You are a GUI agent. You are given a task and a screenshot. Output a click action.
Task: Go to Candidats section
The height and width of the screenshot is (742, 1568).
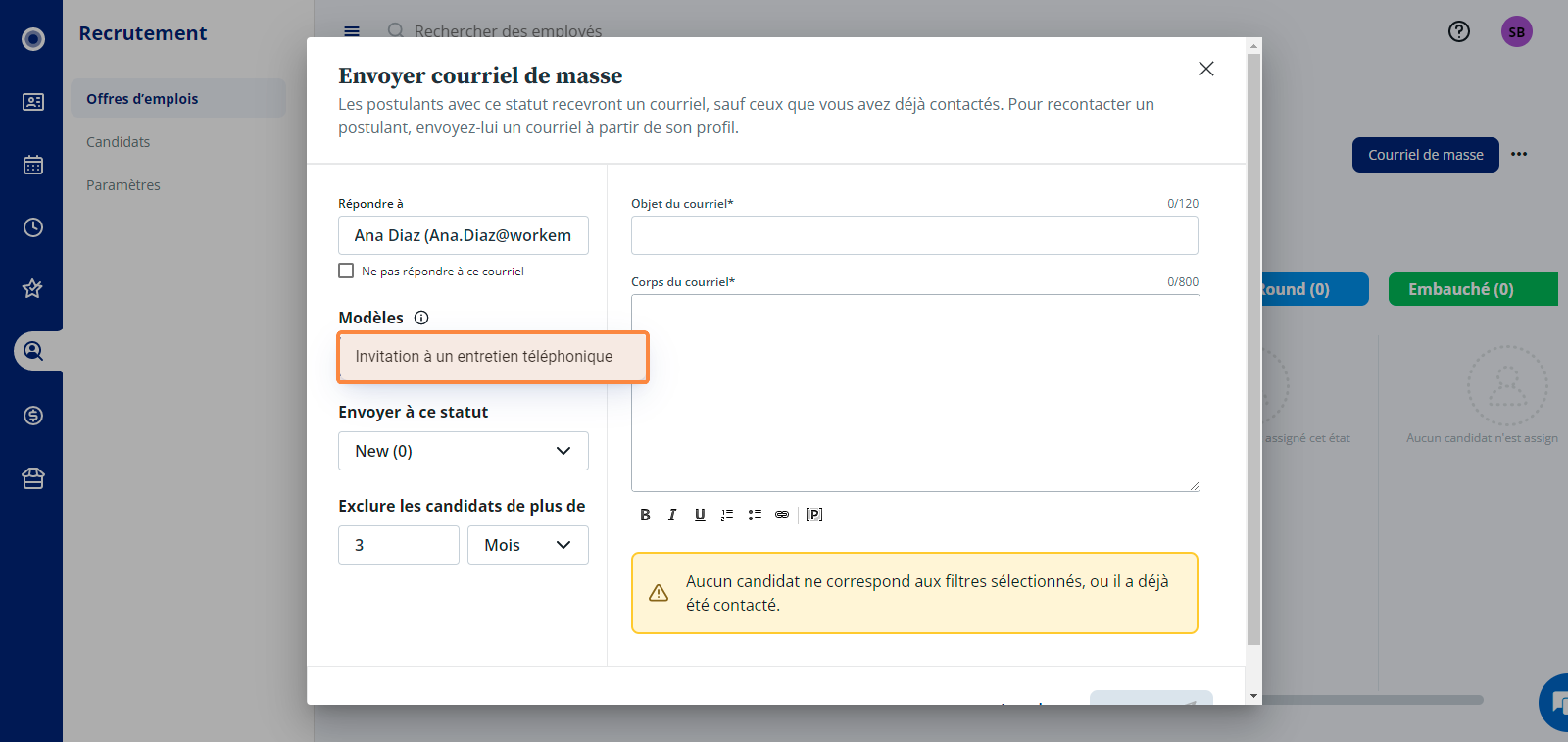pos(118,142)
